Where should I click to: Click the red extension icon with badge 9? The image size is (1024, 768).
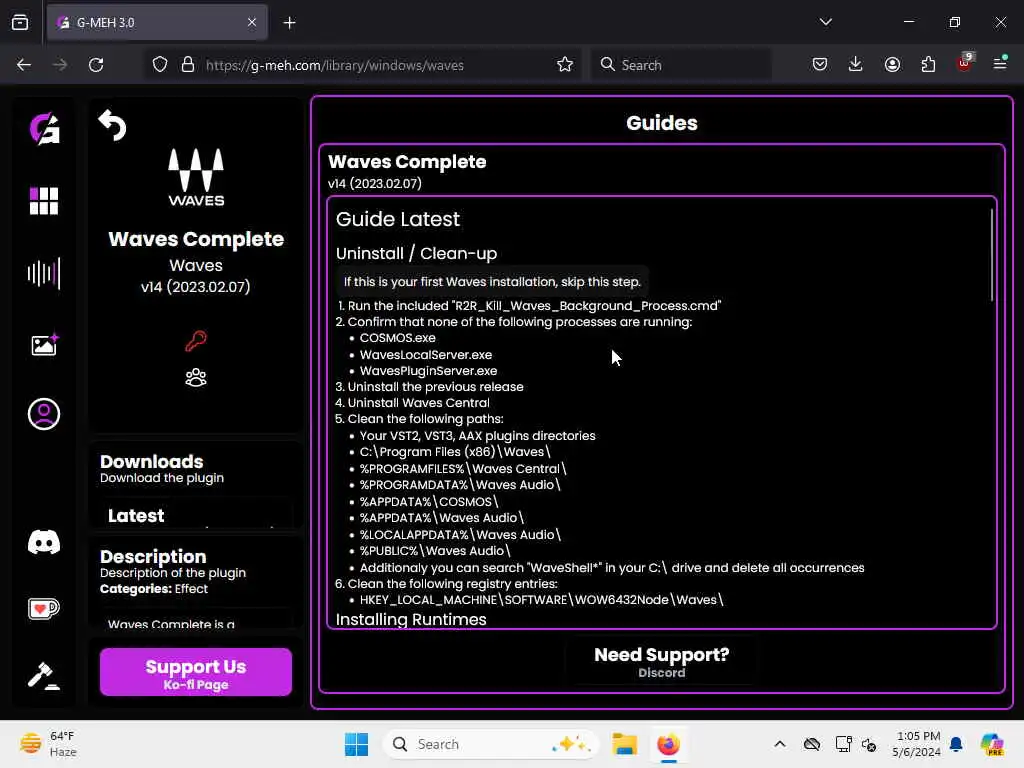tap(965, 63)
